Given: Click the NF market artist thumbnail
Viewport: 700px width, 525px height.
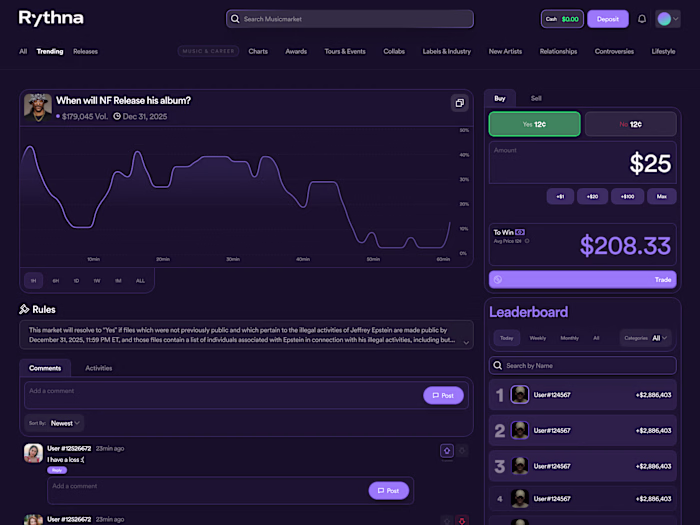Looking at the screenshot, I should tap(38, 108).
